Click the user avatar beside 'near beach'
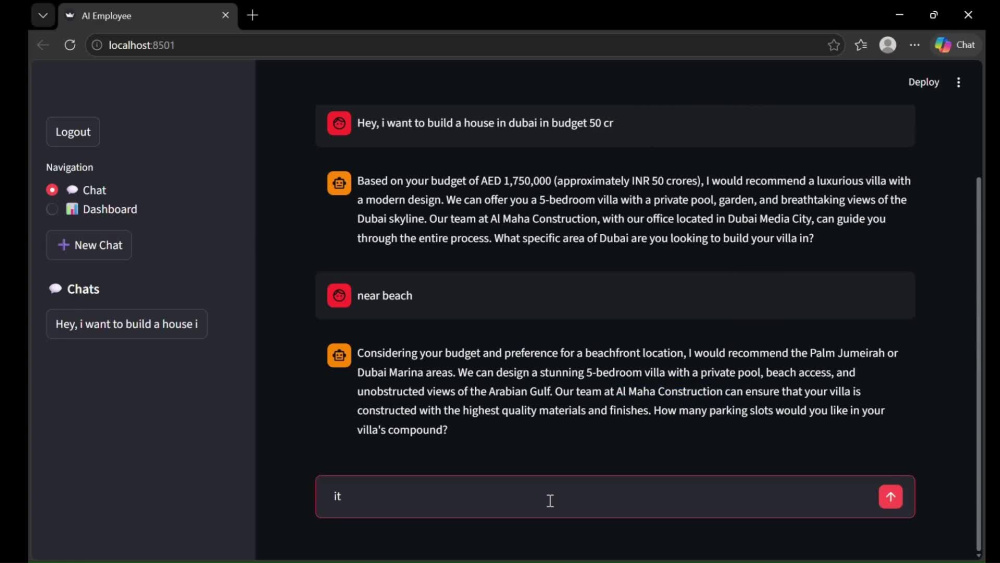This screenshot has width=1000, height=563. pyautogui.click(x=339, y=295)
